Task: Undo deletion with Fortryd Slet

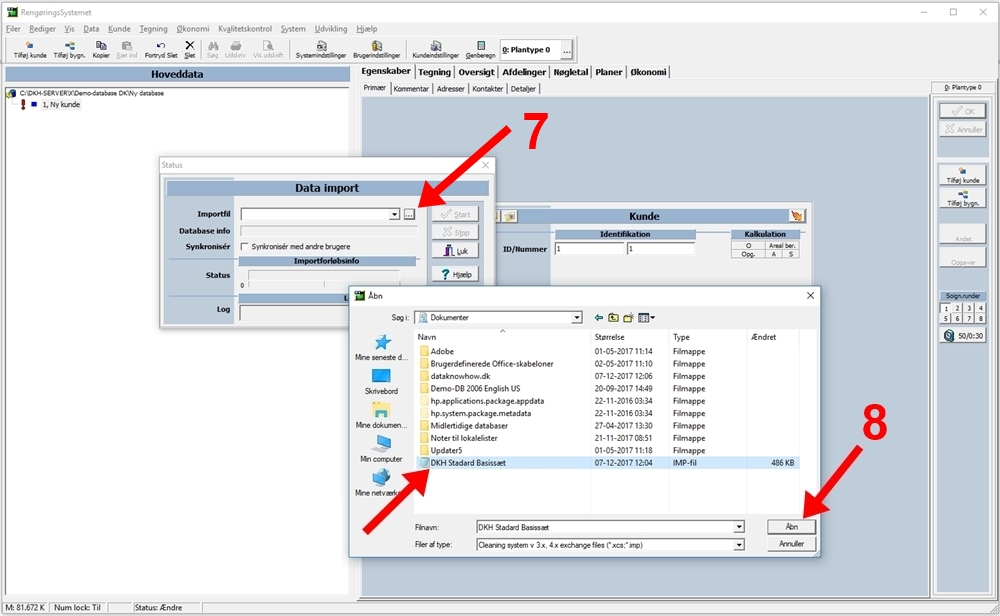Action: [x=161, y=50]
